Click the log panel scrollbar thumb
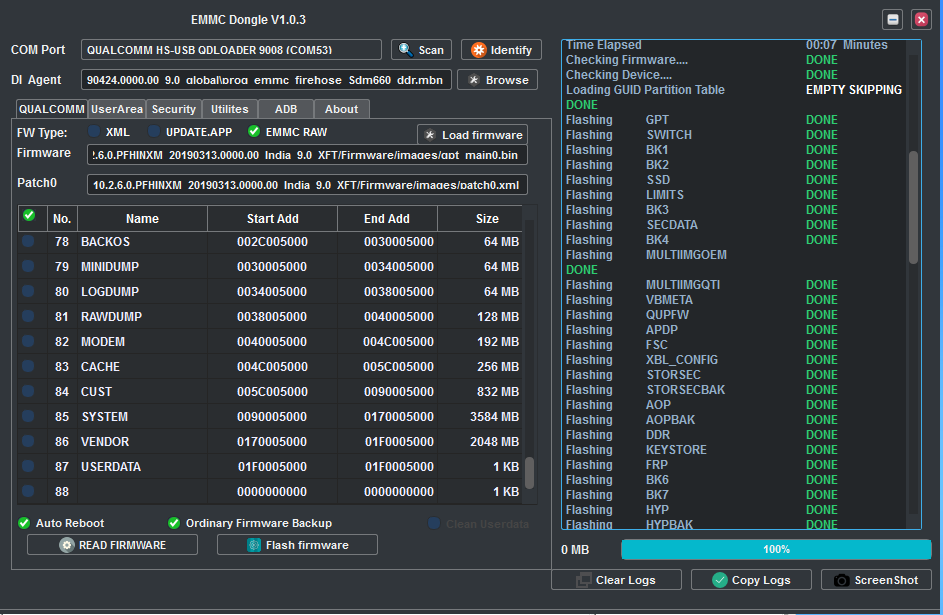This screenshot has width=943, height=615. 914,207
